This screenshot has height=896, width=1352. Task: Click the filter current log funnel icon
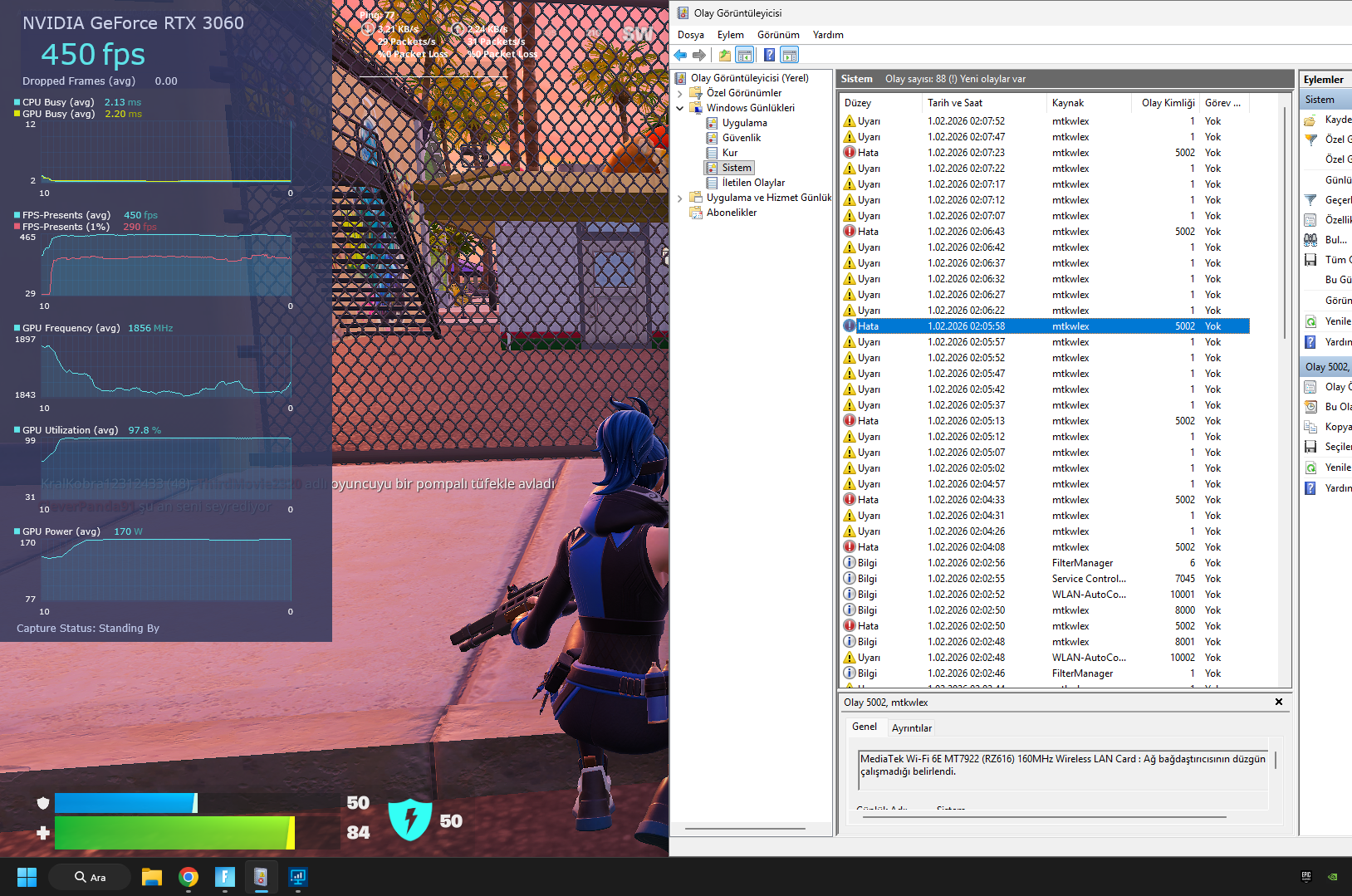1310,200
